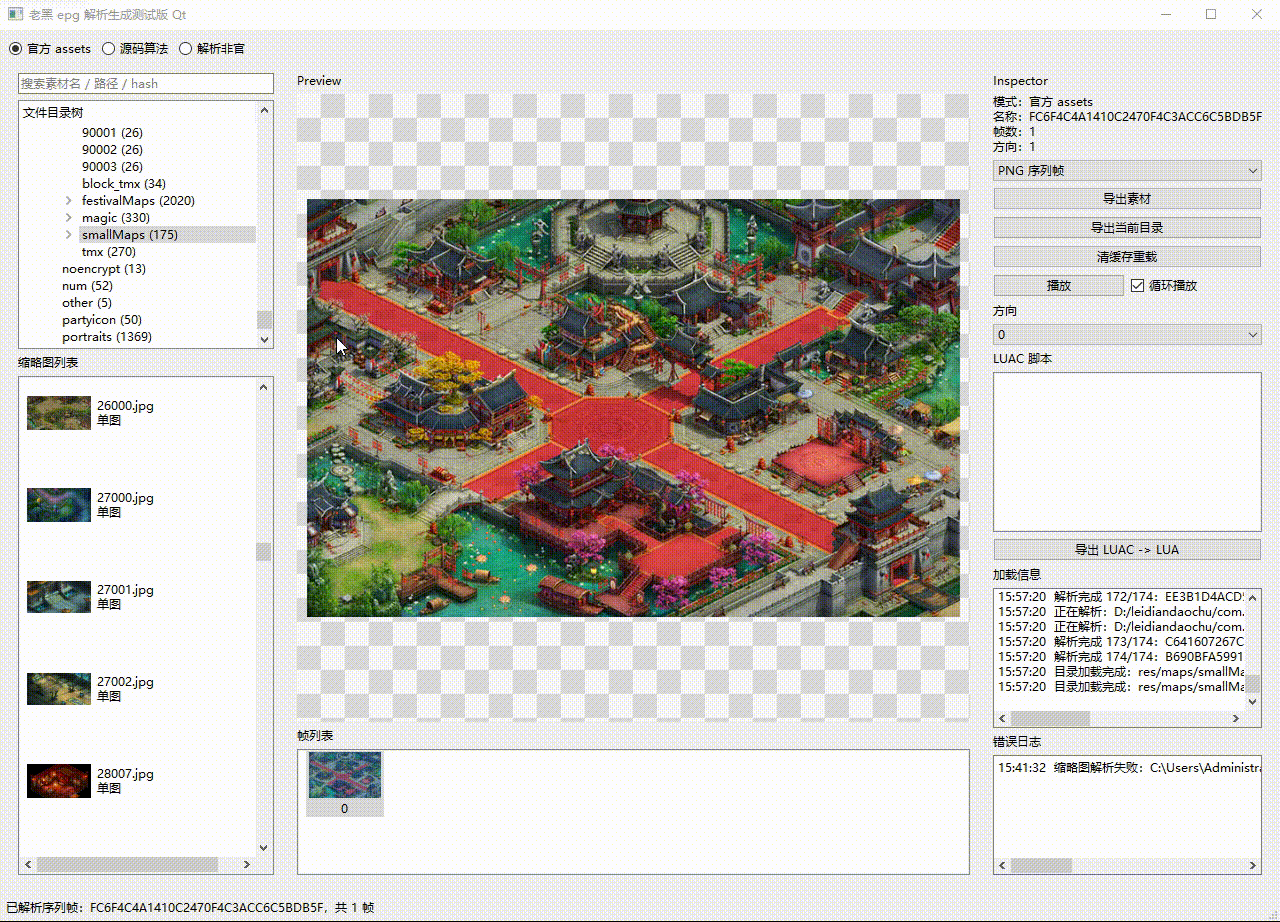Viewport: 1280px width, 922px height.
Task: Expand the festivalMaps folder arrow
Action: (68, 201)
